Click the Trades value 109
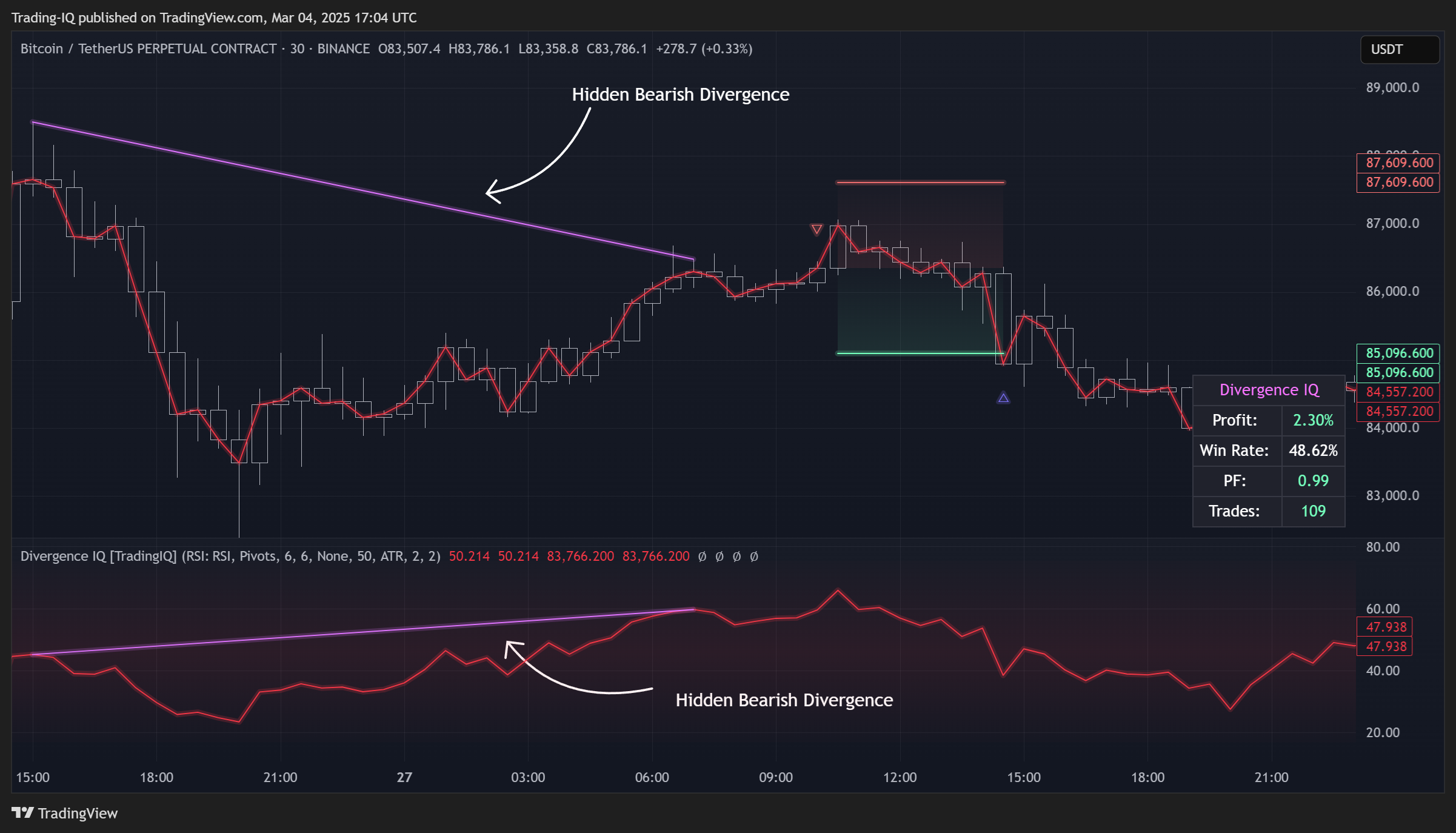Screen dimensions: 1456x833 pyautogui.click(x=1313, y=511)
